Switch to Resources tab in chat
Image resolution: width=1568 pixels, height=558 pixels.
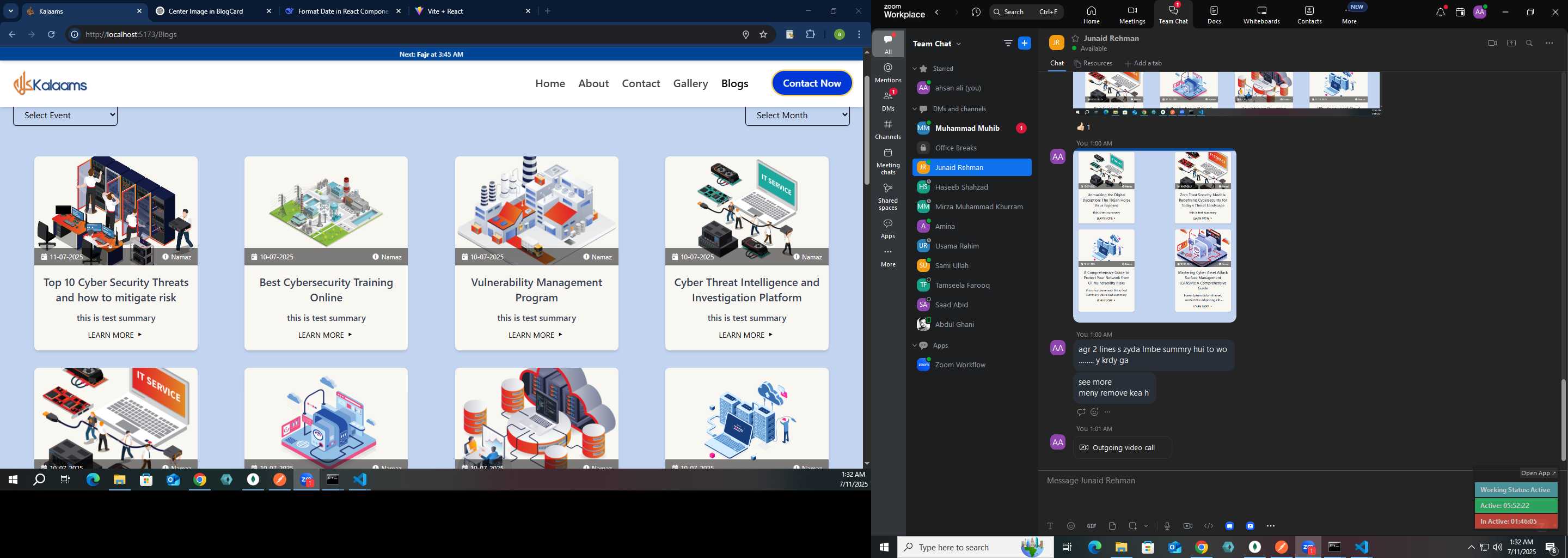[1093, 63]
